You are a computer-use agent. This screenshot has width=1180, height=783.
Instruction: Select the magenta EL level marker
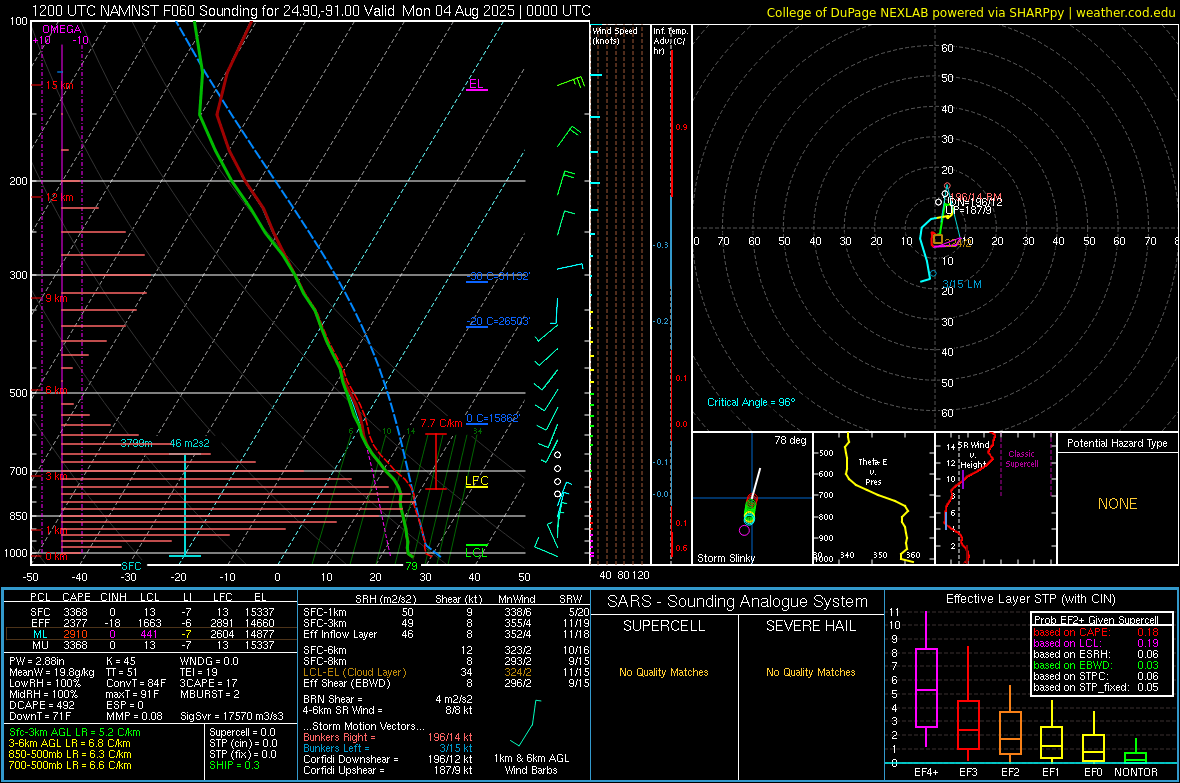pos(476,84)
